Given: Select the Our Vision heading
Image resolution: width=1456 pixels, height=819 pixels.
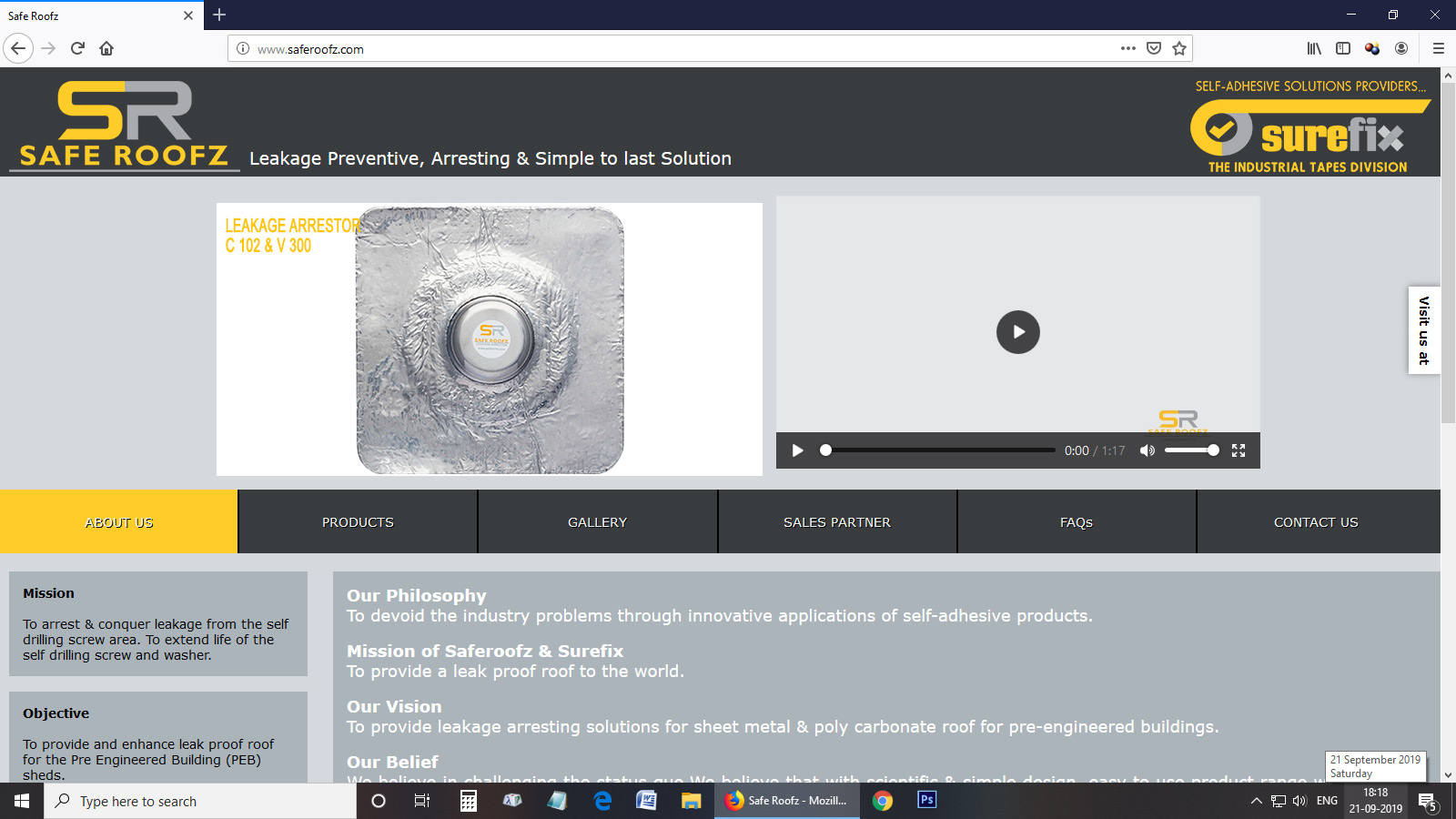Looking at the screenshot, I should point(394,707).
